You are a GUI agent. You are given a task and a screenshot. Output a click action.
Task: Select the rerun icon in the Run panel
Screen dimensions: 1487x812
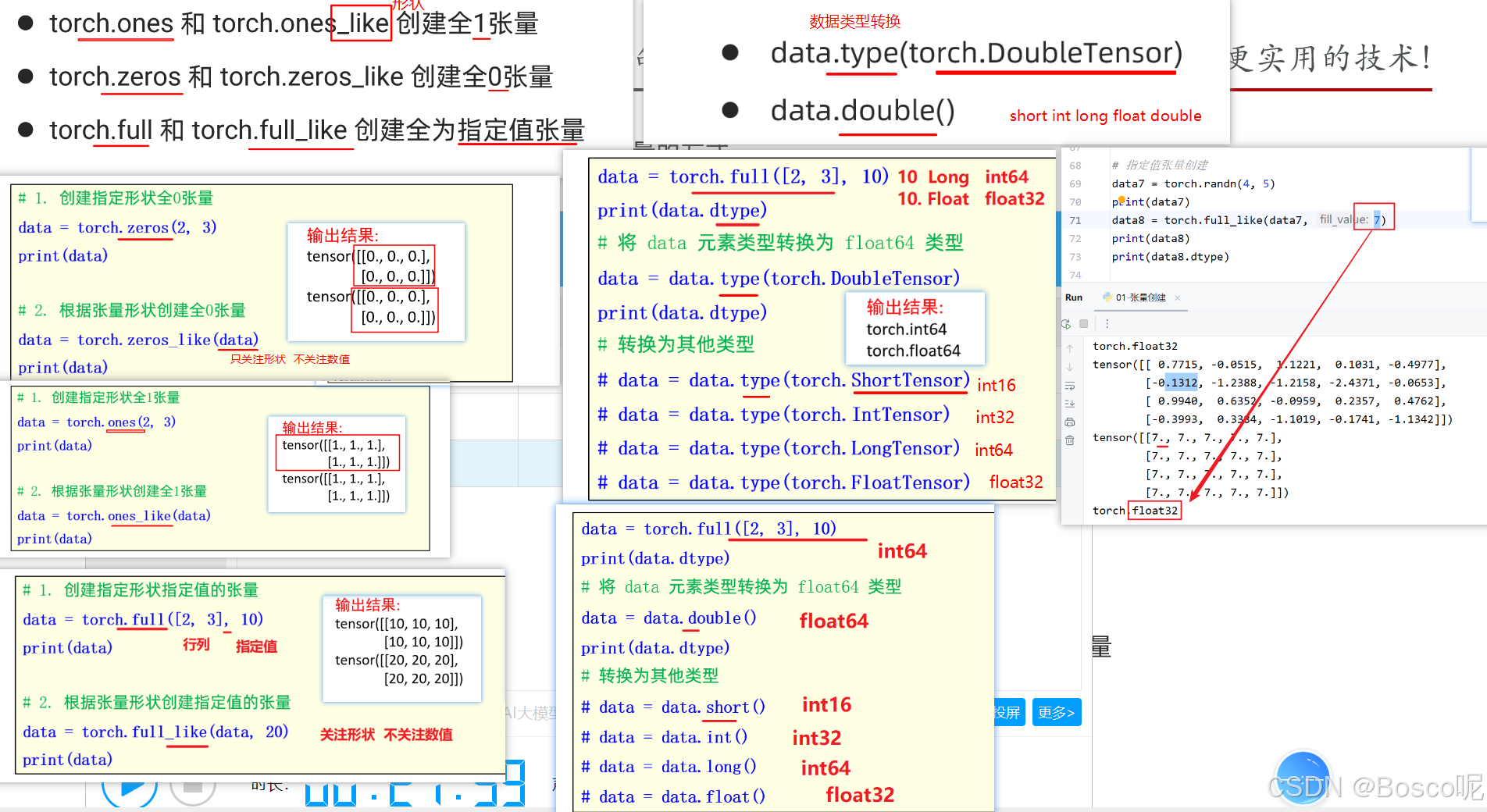tap(1066, 324)
